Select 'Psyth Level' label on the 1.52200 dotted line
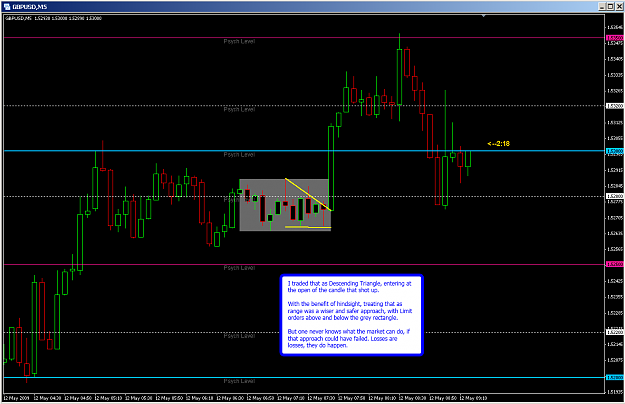The width and height of the screenshot is (625, 404). click(x=239, y=336)
